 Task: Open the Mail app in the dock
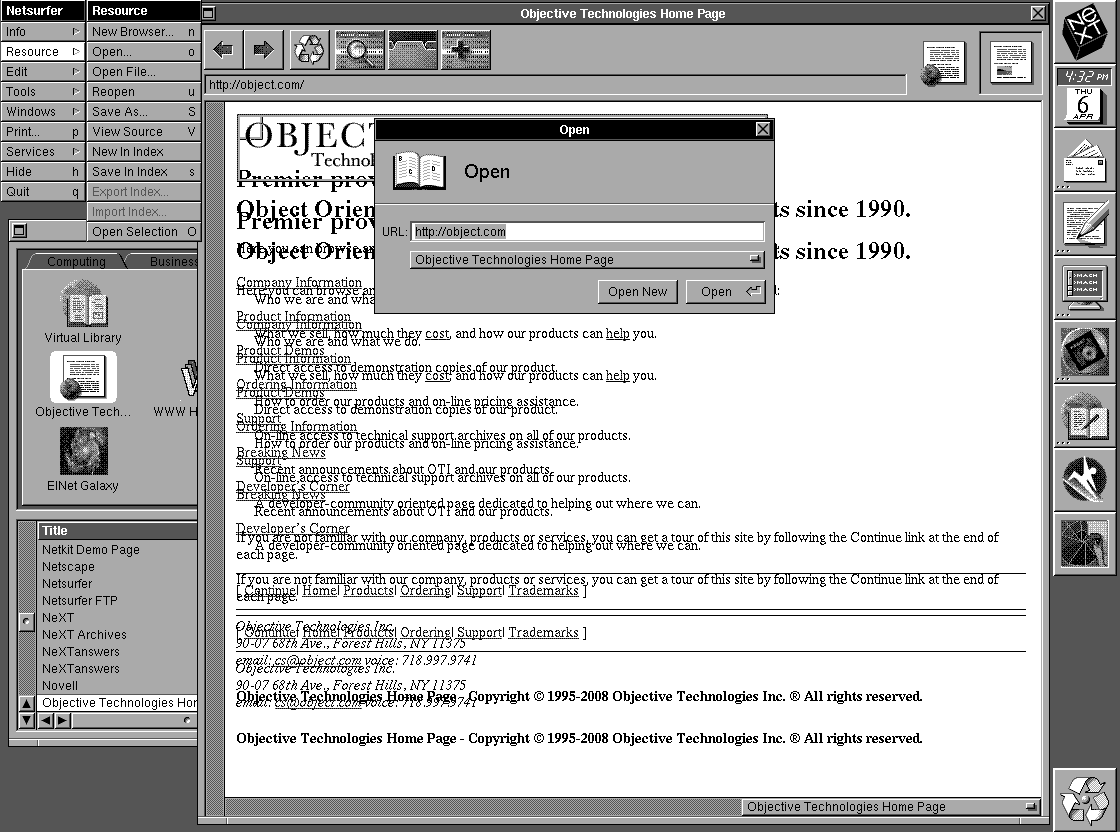coord(1085,162)
